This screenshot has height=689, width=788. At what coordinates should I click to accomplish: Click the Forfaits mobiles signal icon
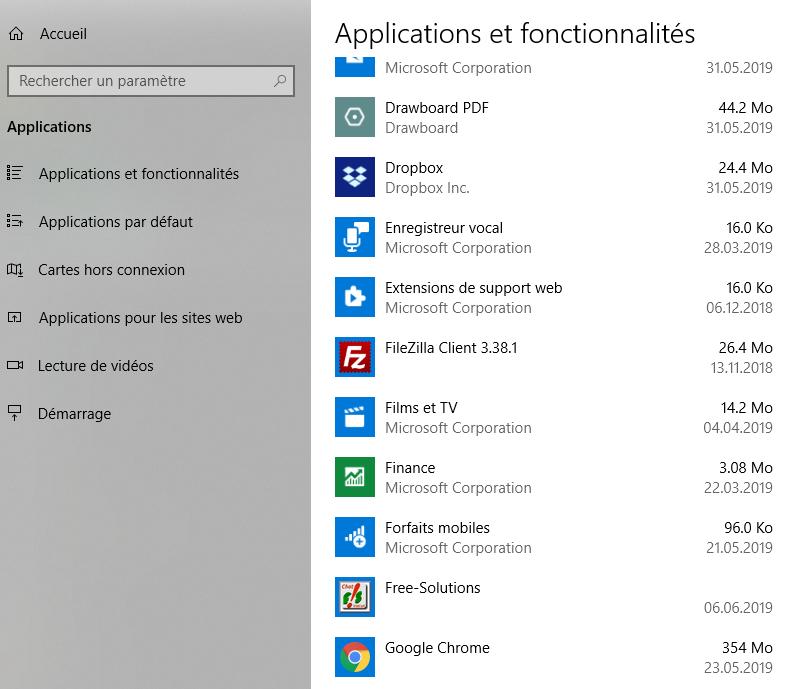(355, 537)
